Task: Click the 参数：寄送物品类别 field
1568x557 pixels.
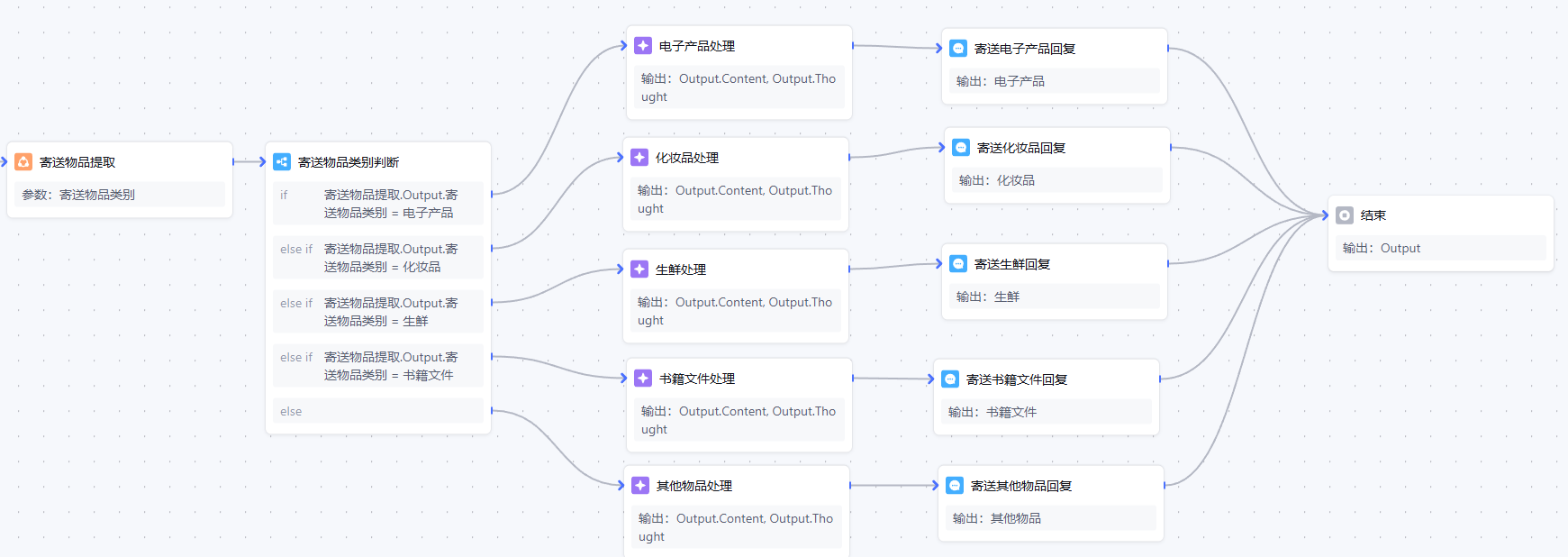Action: coord(120,195)
